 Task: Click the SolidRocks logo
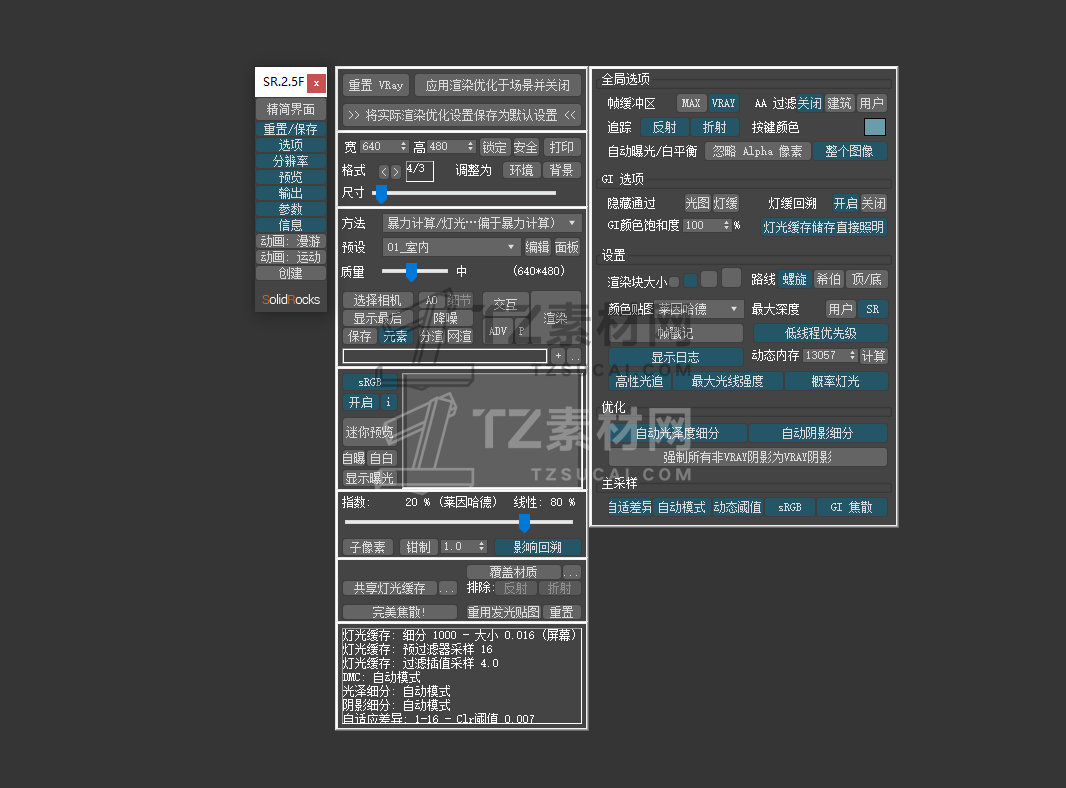pyautogui.click(x=291, y=299)
